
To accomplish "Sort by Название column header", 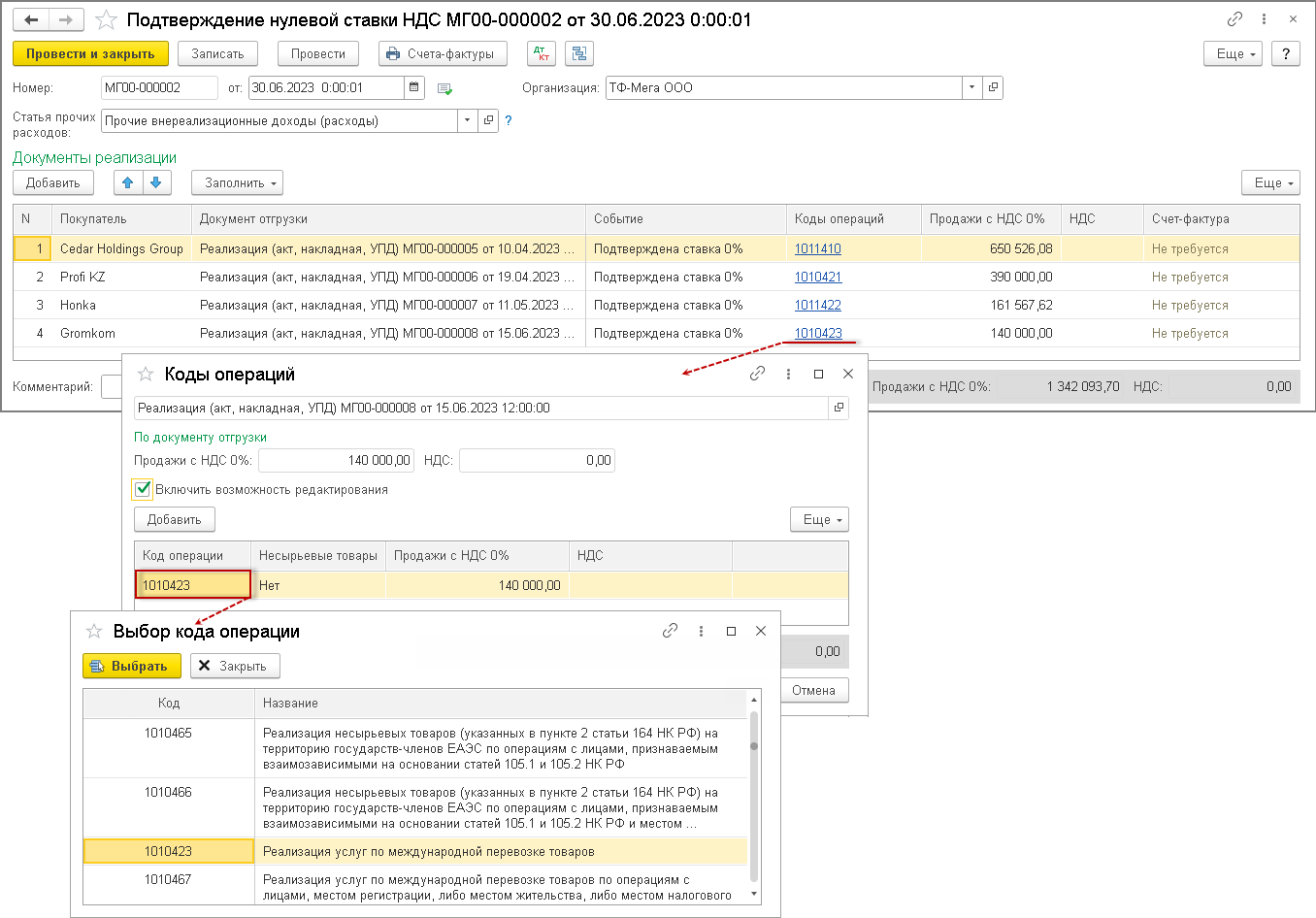I will point(501,703).
